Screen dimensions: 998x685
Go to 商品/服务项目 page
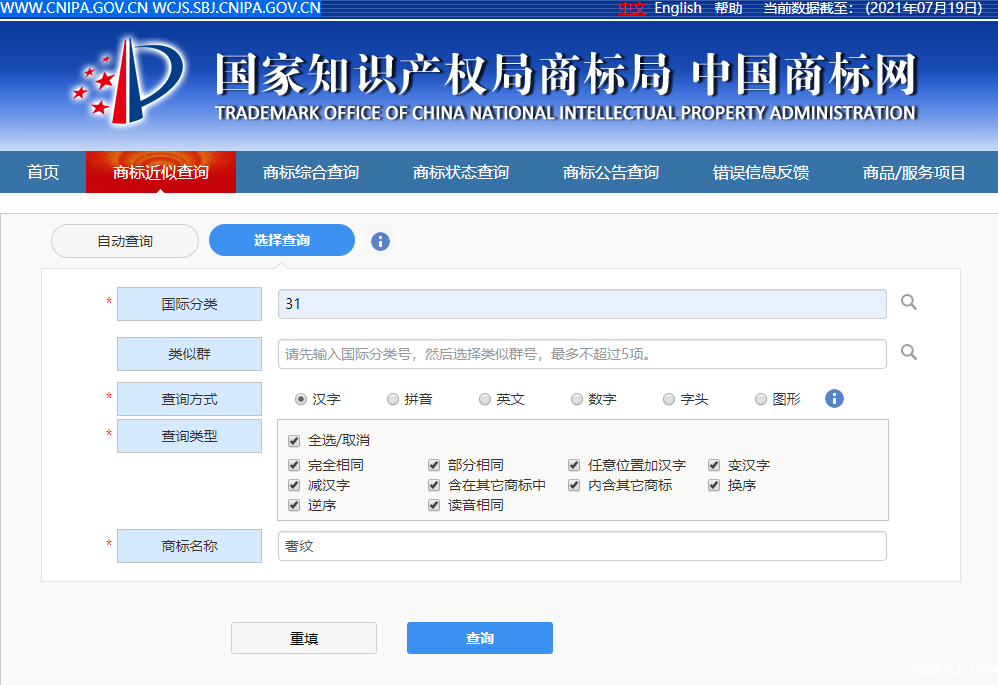pos(914,172)
